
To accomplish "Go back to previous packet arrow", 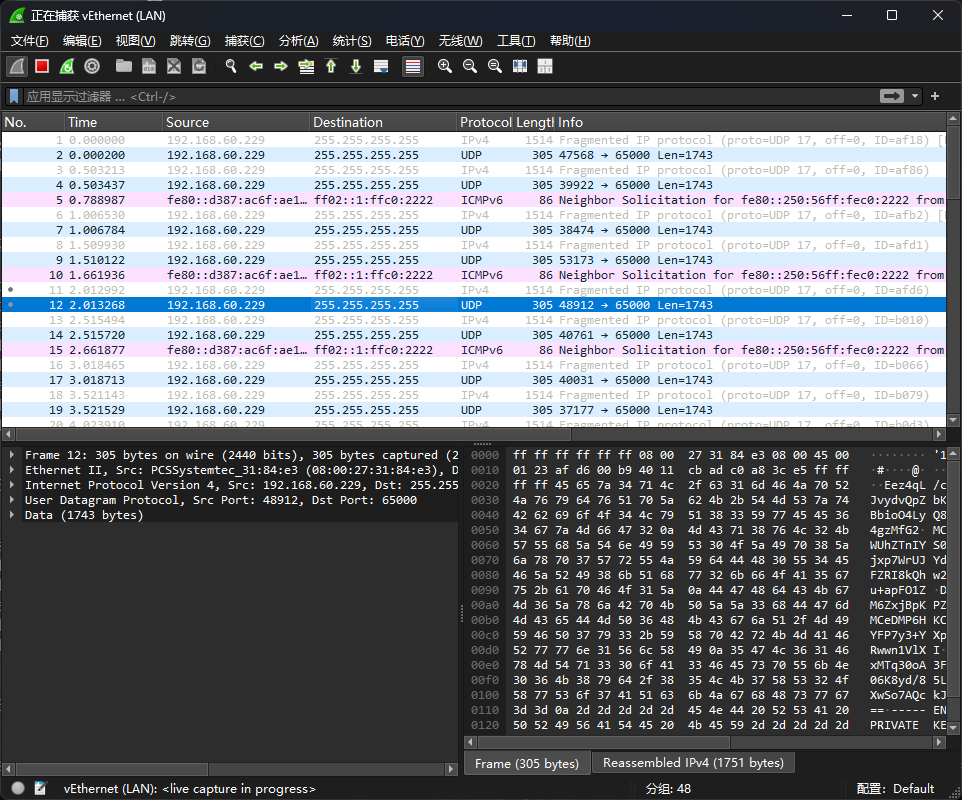I will 256,66.
